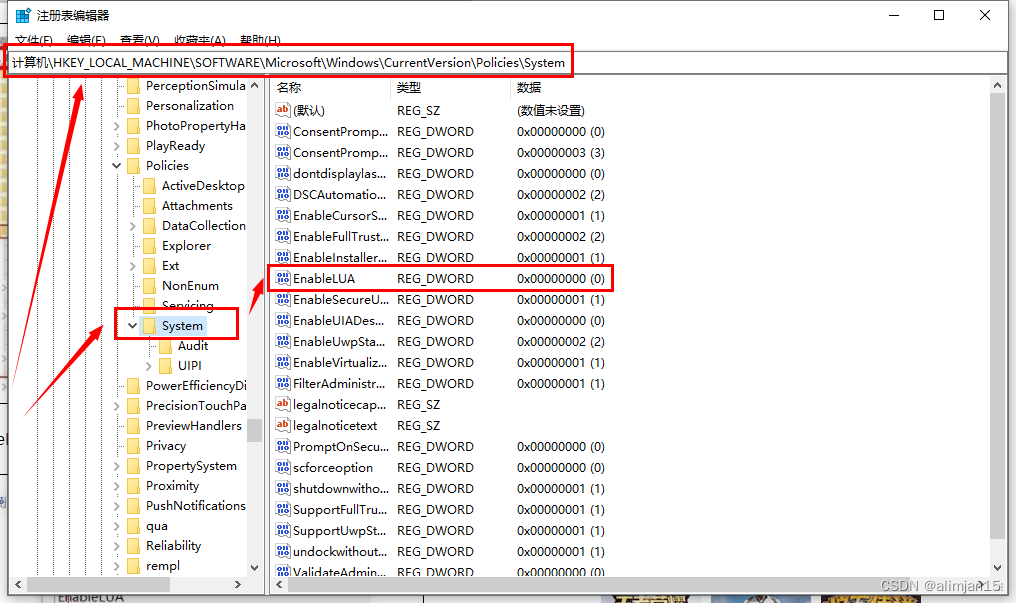The width and height of the screenshot is (1016, 603).
Task: Click the legalnoticetext string value icon
Action: (x=283, y=426)
